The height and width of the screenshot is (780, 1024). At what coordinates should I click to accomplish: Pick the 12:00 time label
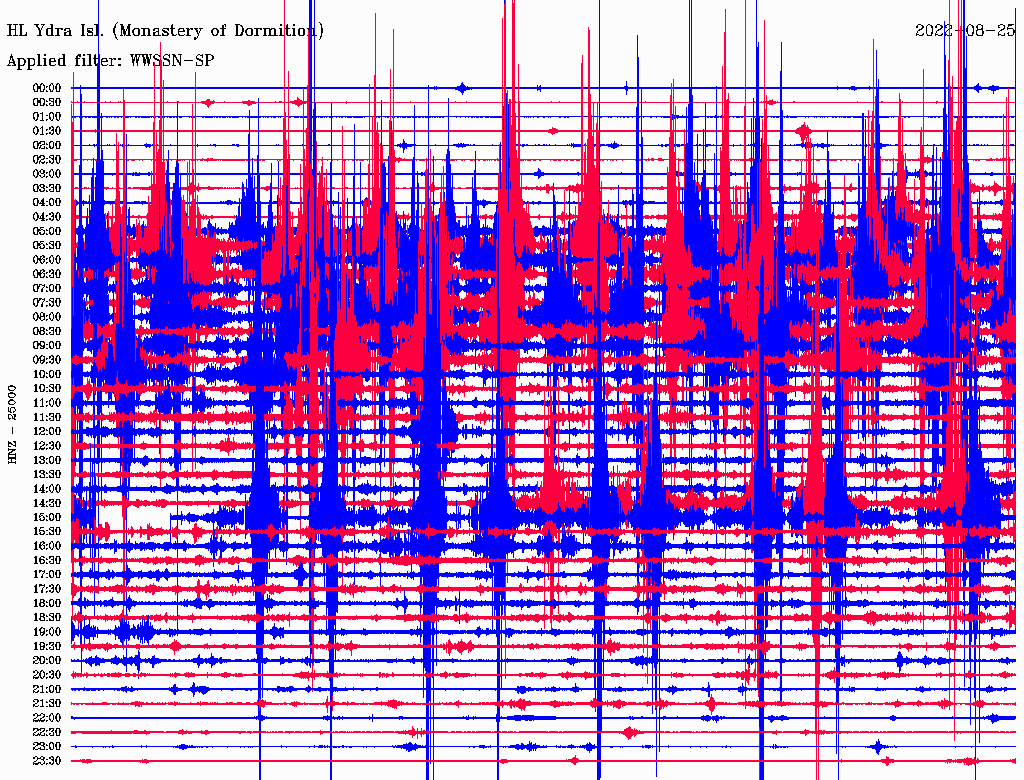coord(47,432)
